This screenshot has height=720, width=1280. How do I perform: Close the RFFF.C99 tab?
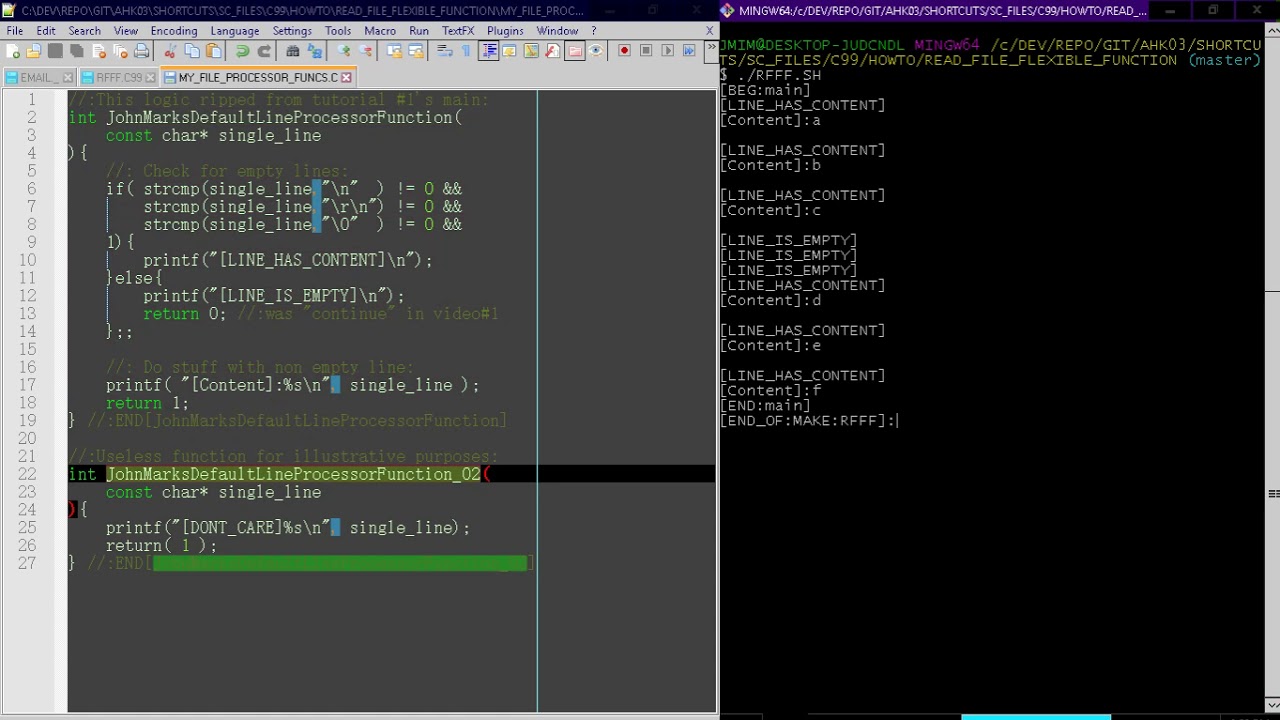(x=150, y=77)
